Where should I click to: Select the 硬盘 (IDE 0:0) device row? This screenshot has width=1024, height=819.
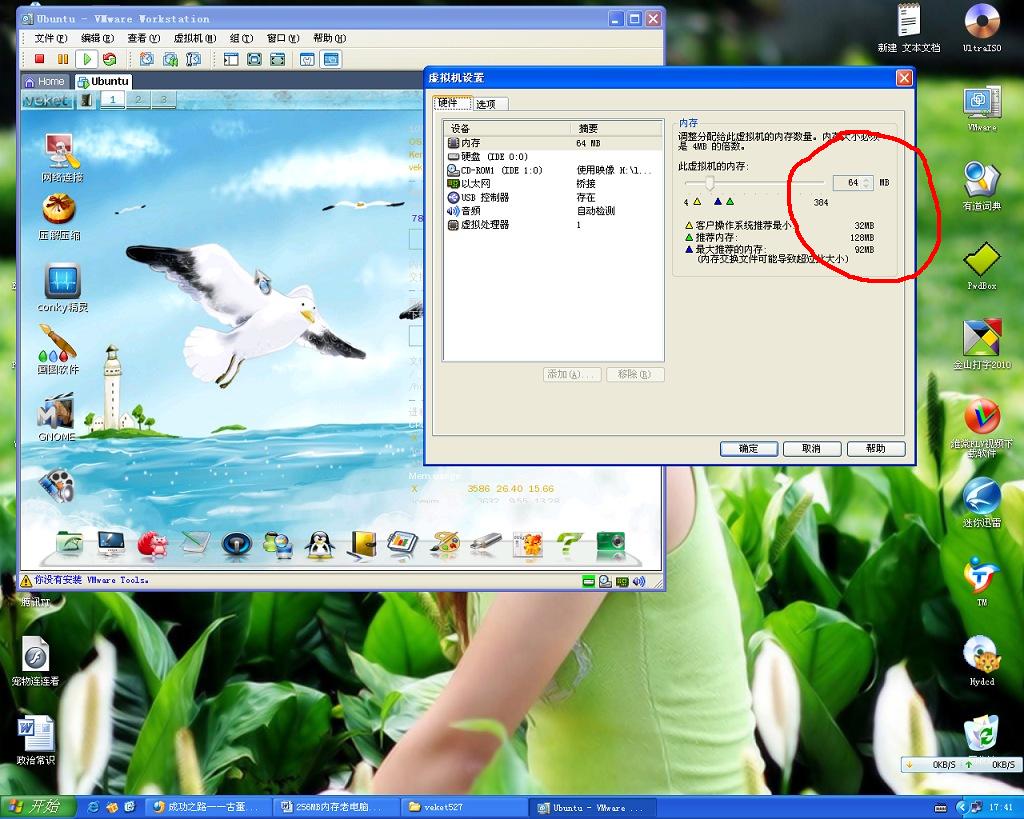click(x=552, y=157)
